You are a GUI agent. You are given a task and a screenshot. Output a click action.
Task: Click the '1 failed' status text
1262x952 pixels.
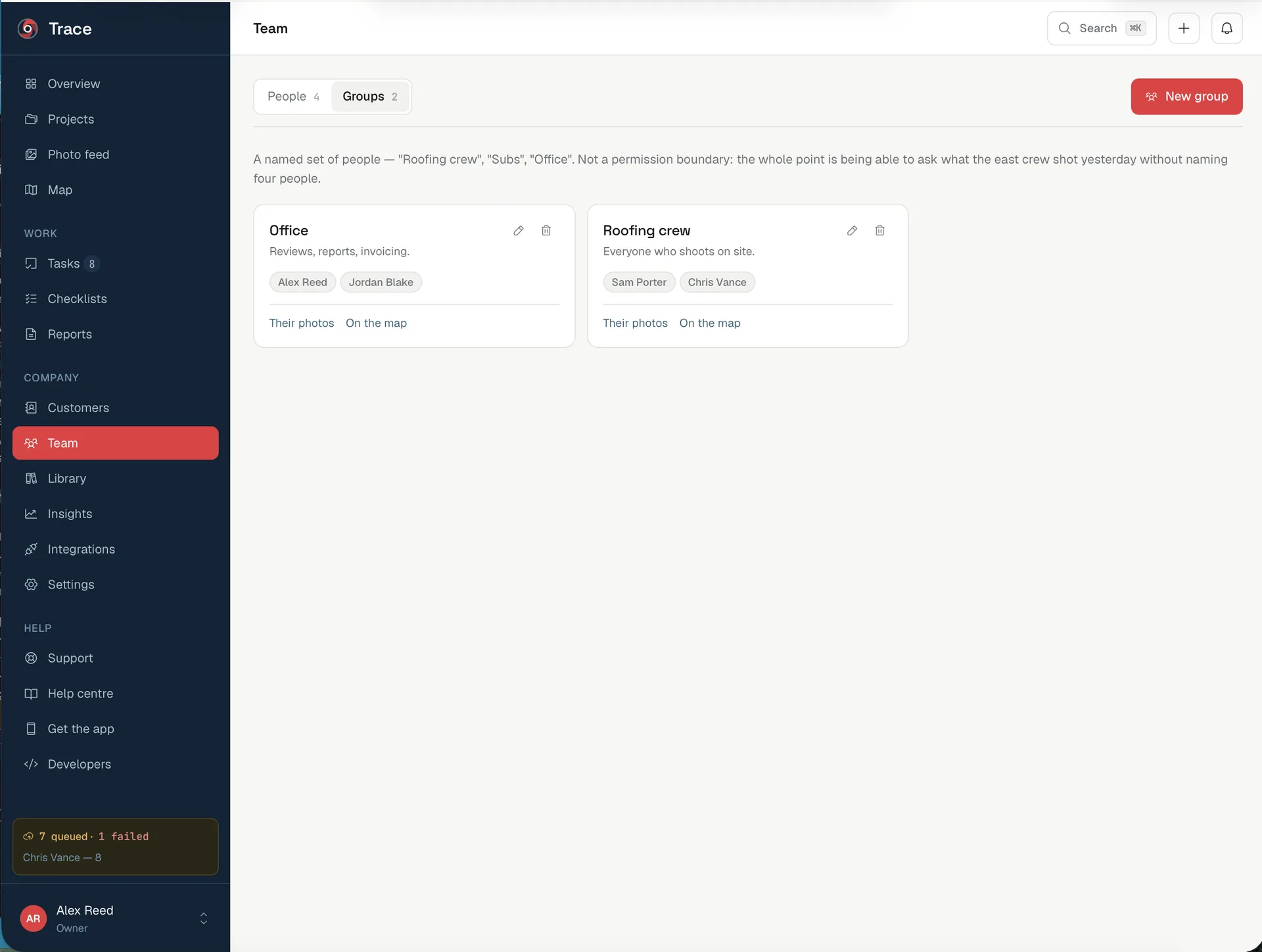[124, 836]
